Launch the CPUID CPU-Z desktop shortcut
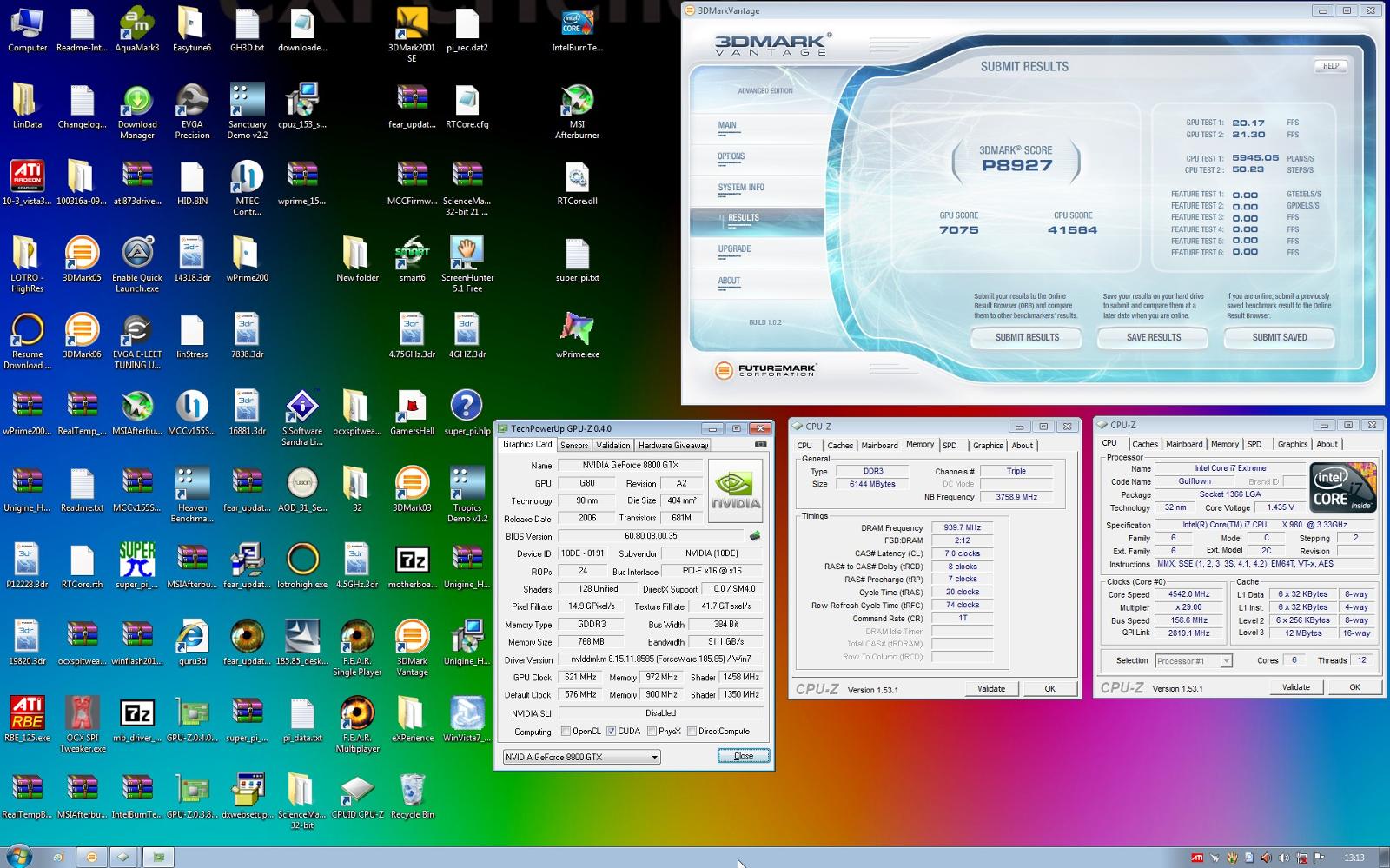Viewport: 1390px width, 868px height. (x=357, y=797)
